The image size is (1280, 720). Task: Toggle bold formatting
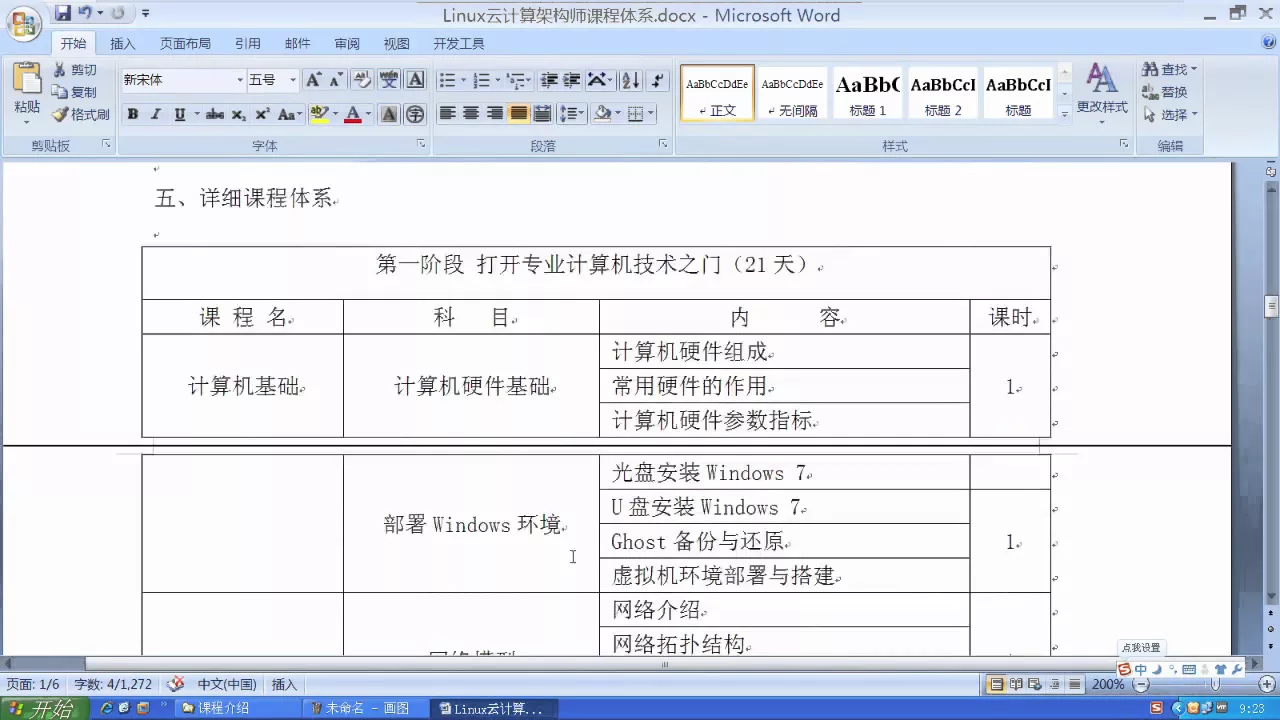click(132, 114)
